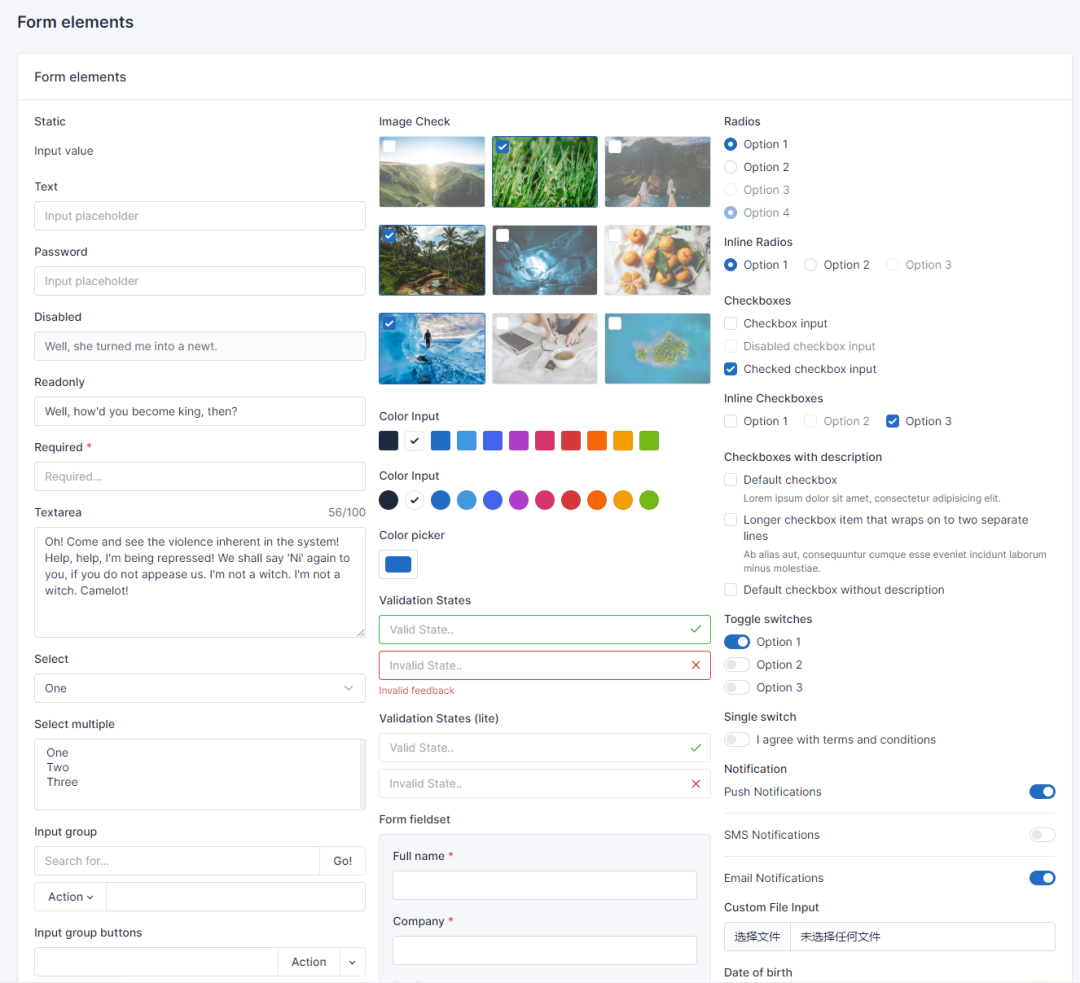Click the Readonly field about becoming king
The image size is (1080, 983).
coord(200,411)
